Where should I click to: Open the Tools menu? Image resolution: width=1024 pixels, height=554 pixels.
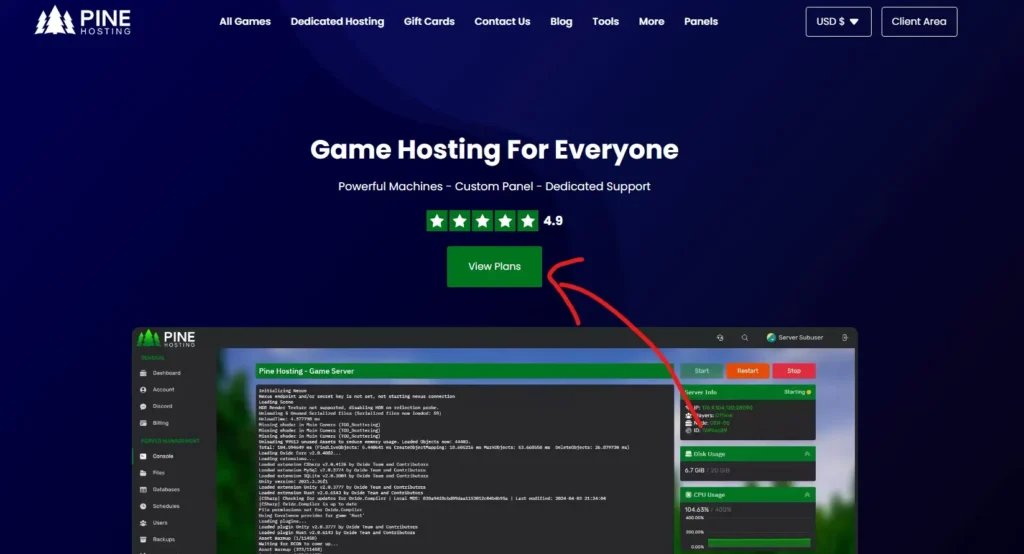click(x=605, y=22)
